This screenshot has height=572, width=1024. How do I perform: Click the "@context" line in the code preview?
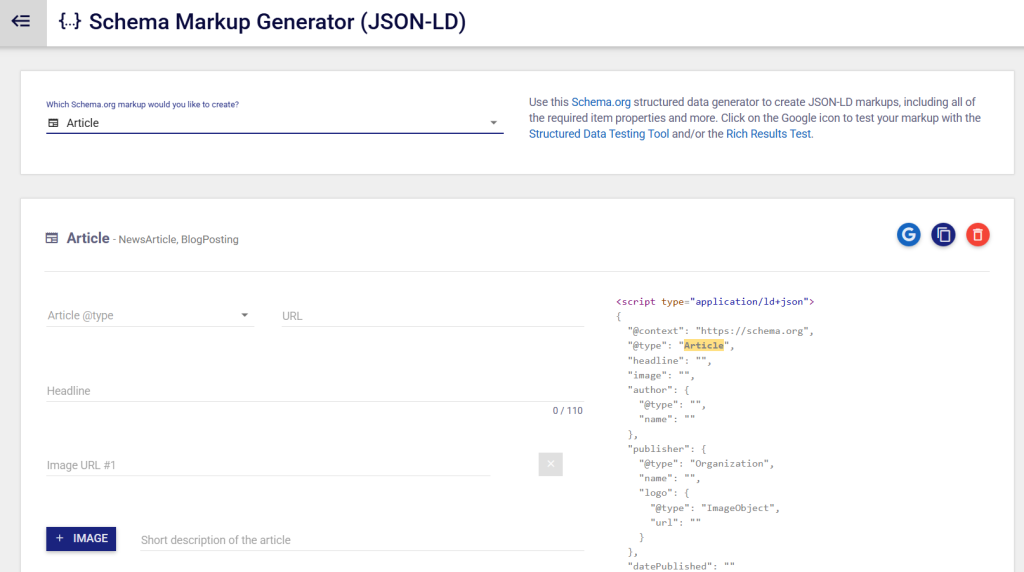(x=720, y=331)
